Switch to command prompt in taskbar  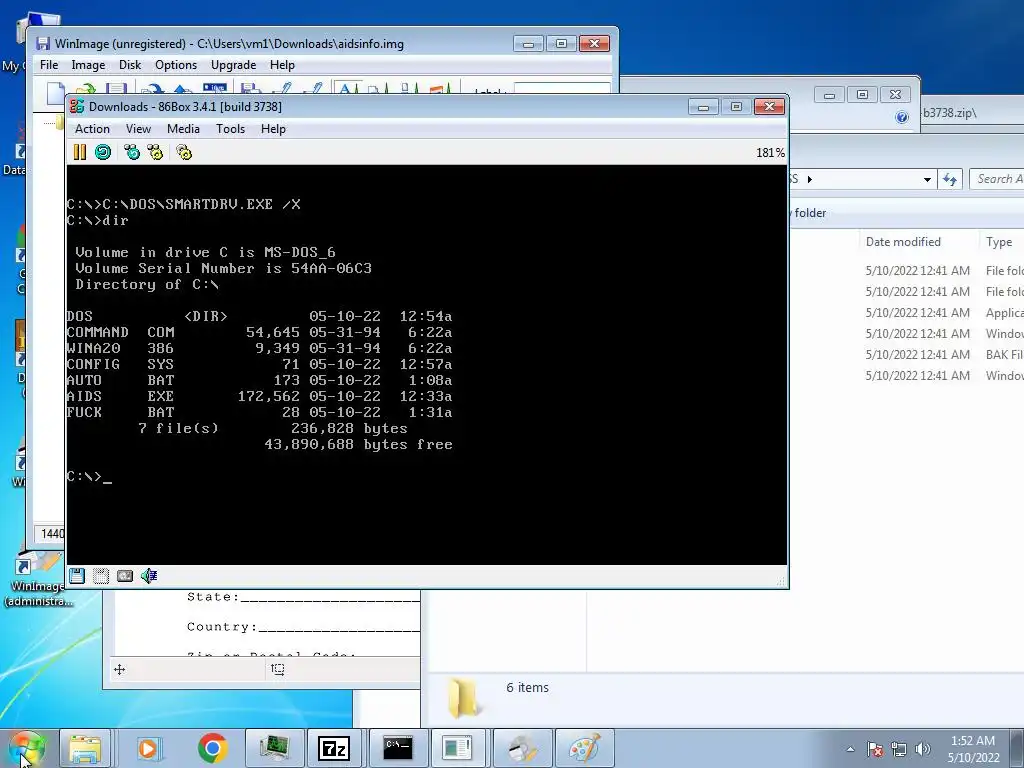click(398, 748)
